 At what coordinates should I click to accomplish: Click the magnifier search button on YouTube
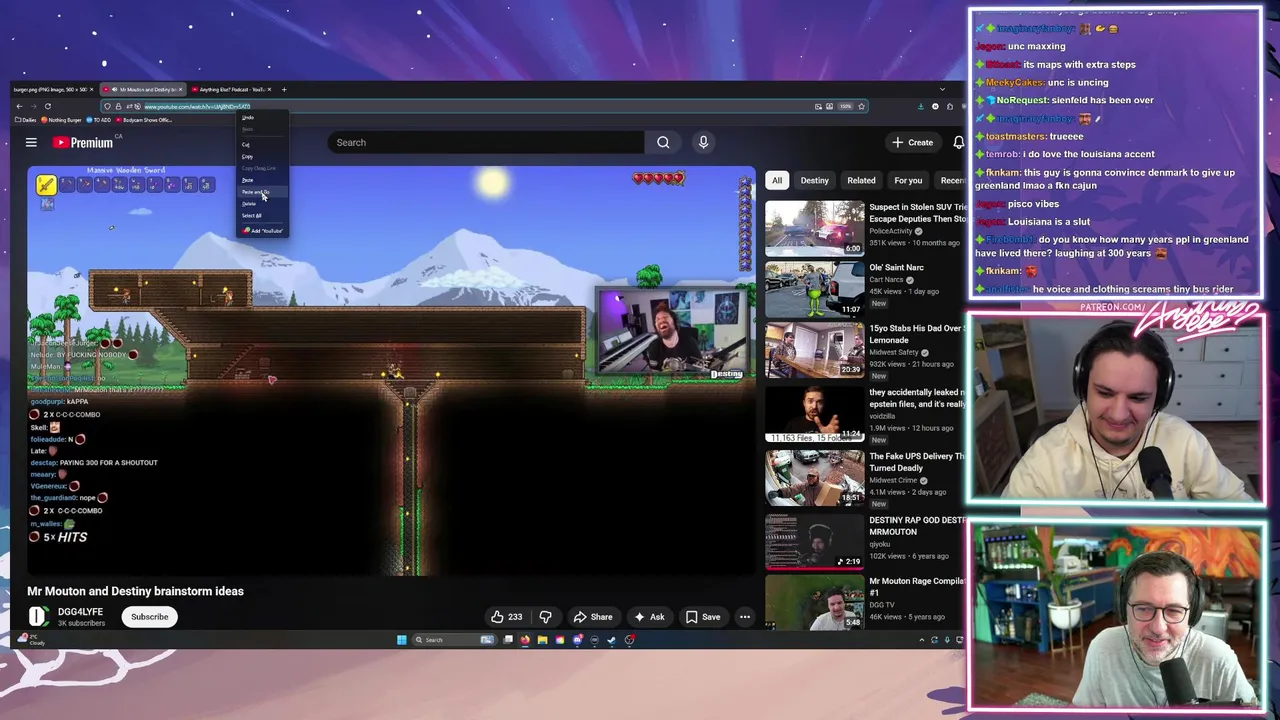pyautogui.click(x=663, y=142)
